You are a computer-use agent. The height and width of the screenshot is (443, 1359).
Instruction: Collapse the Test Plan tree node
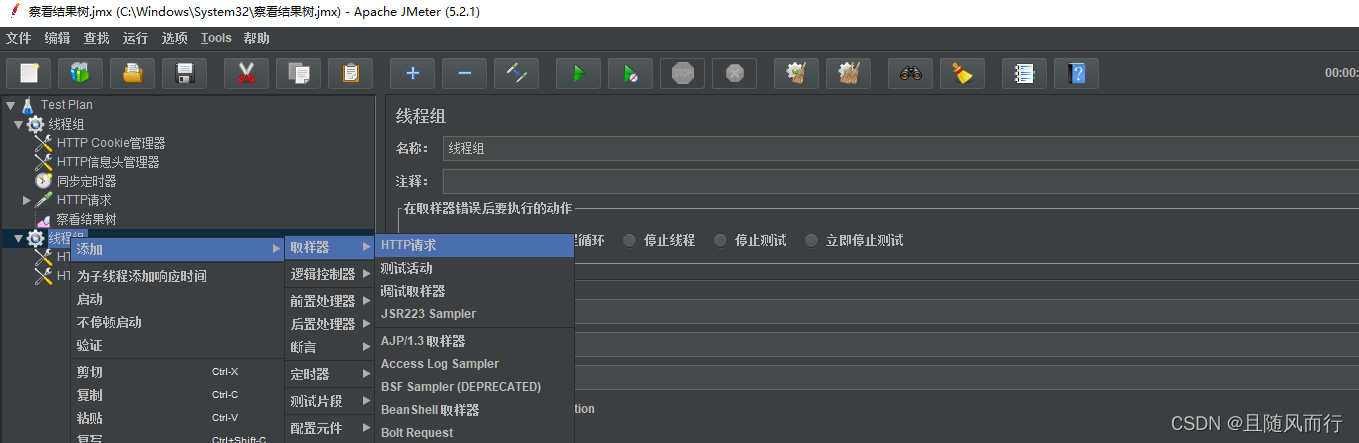coord(10,104)
